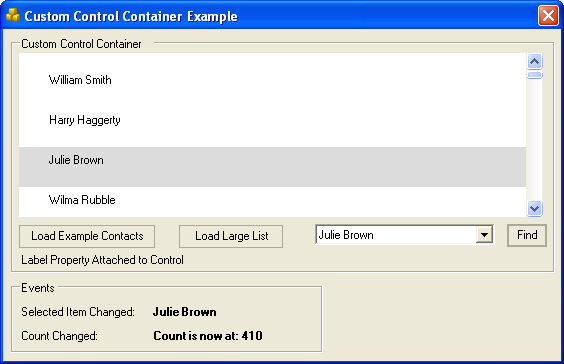Click the Load Large List button

[231, 236]
